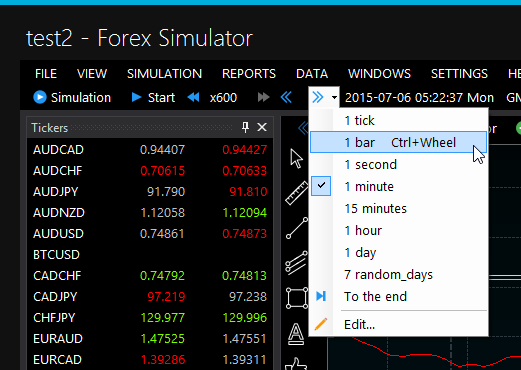Viewport: 521px width, 370px height.
Task: Choose 1 bar Ctrl+Wheel step option
Action: click(x=399, y=142)
